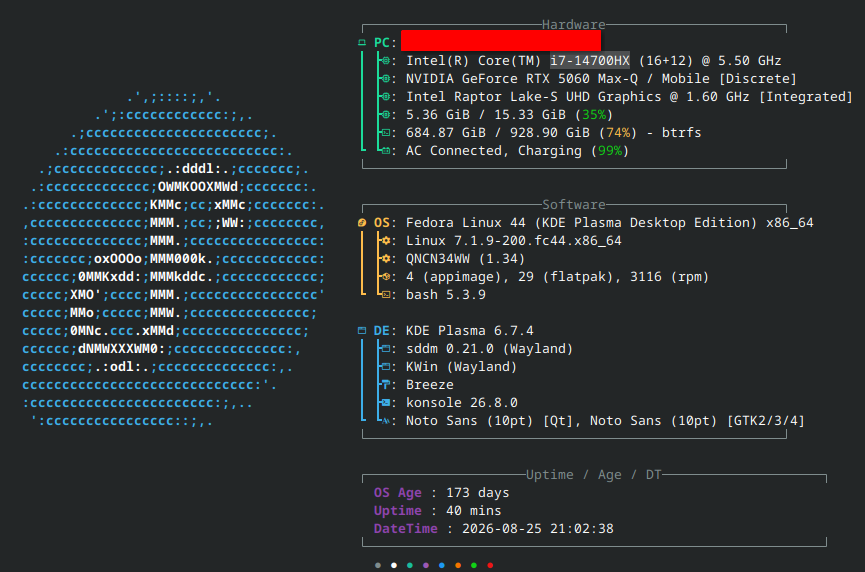Click the KWin (Wayland) text
Image resolution: width=865 pixels, height=572 pixels.
click(x=462, y=367)
